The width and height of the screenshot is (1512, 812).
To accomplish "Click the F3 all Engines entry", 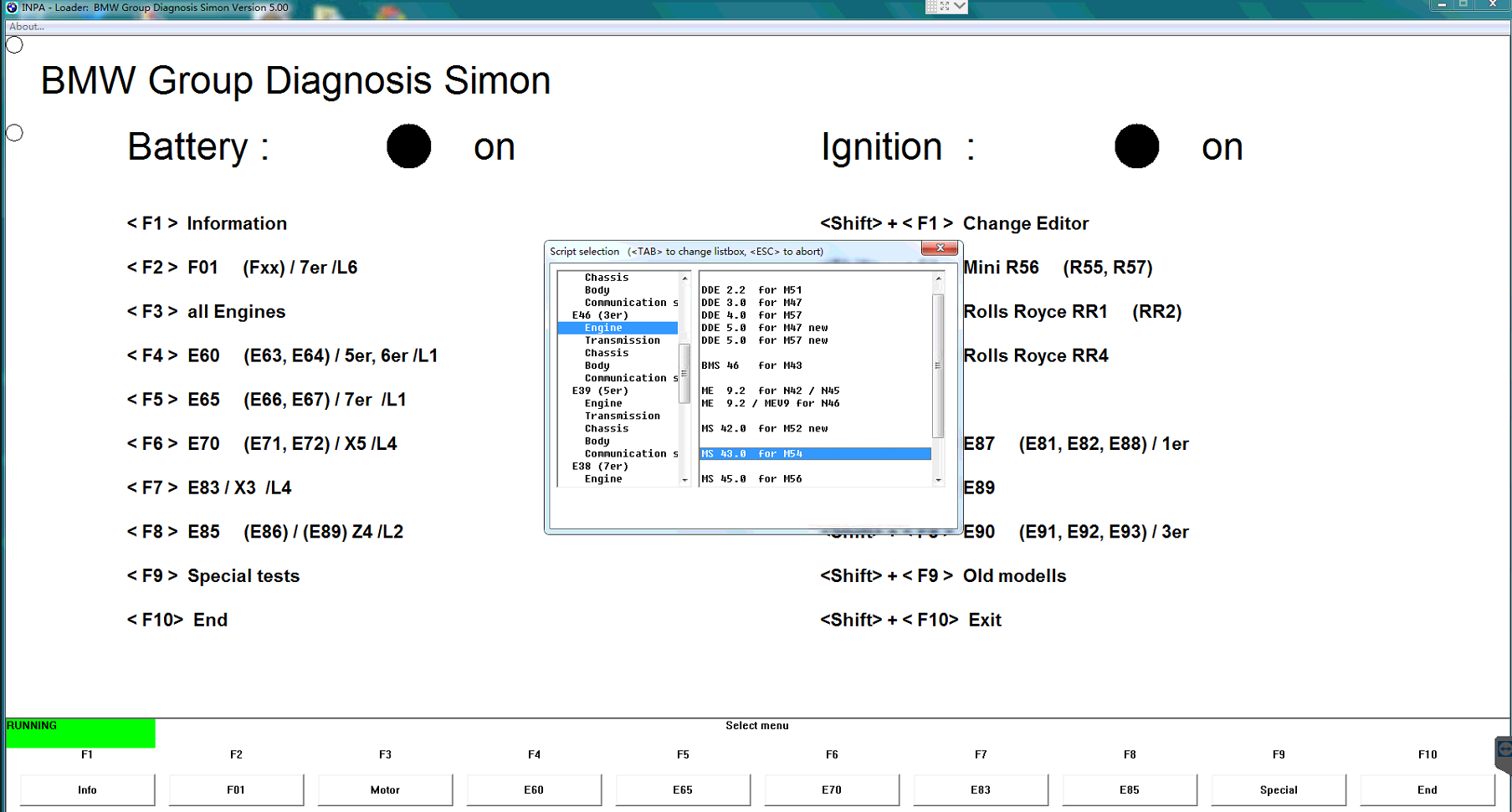I will pyautogui.click(x=206, y=312).
